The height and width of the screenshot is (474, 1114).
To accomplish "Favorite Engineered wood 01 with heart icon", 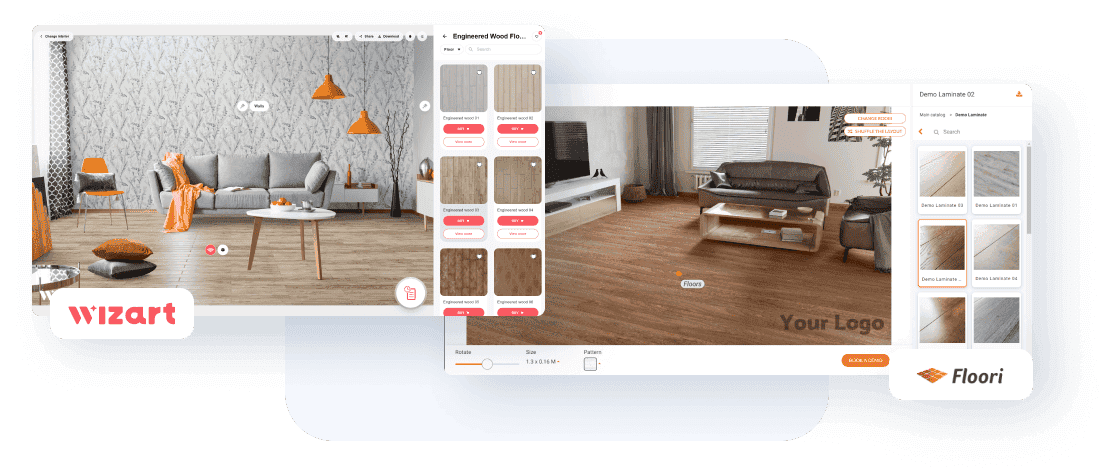I will click(479, 72).
